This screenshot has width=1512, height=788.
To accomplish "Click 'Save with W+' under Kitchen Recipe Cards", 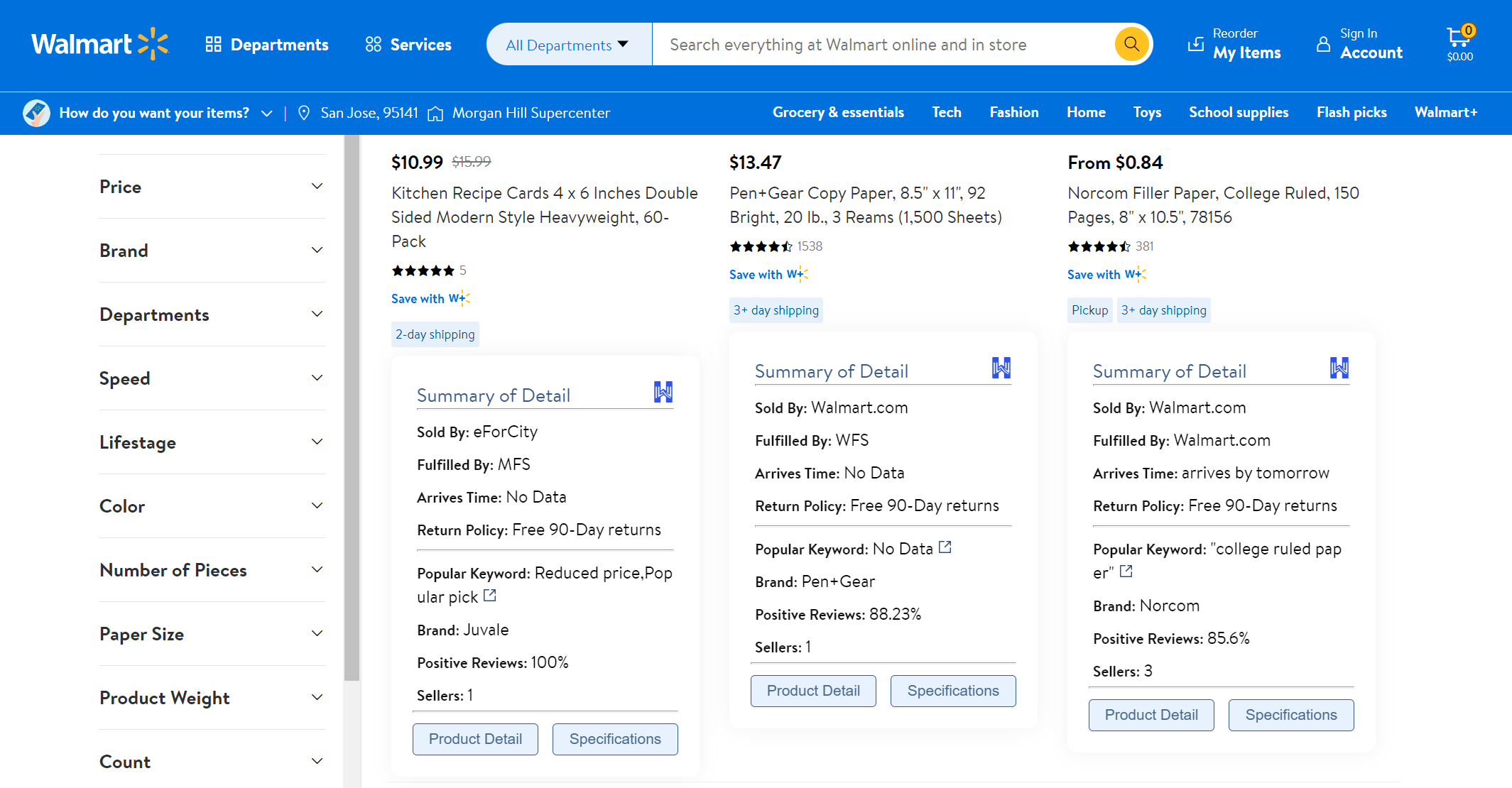I will 430,299.
